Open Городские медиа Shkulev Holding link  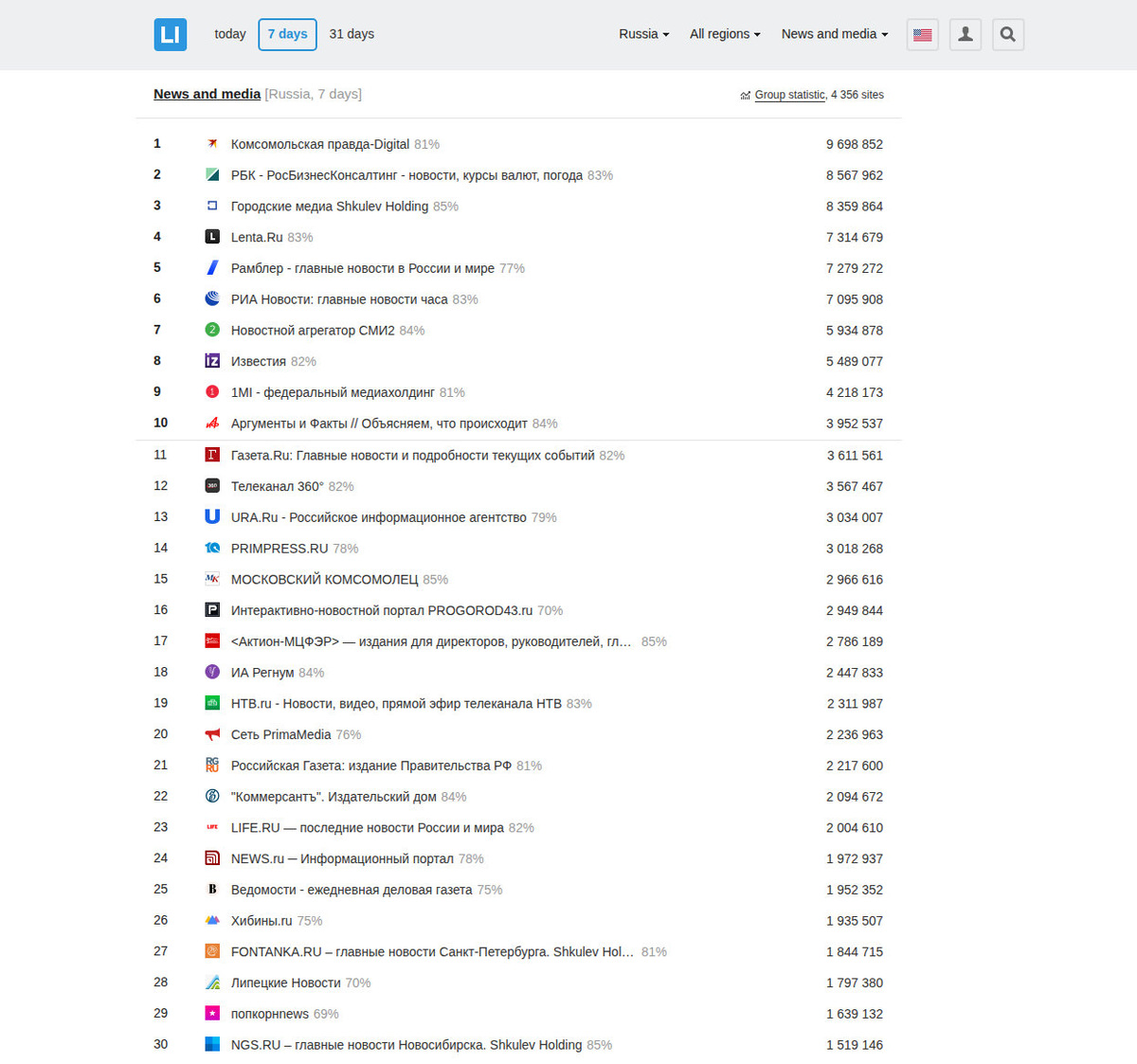coord(330,206)
